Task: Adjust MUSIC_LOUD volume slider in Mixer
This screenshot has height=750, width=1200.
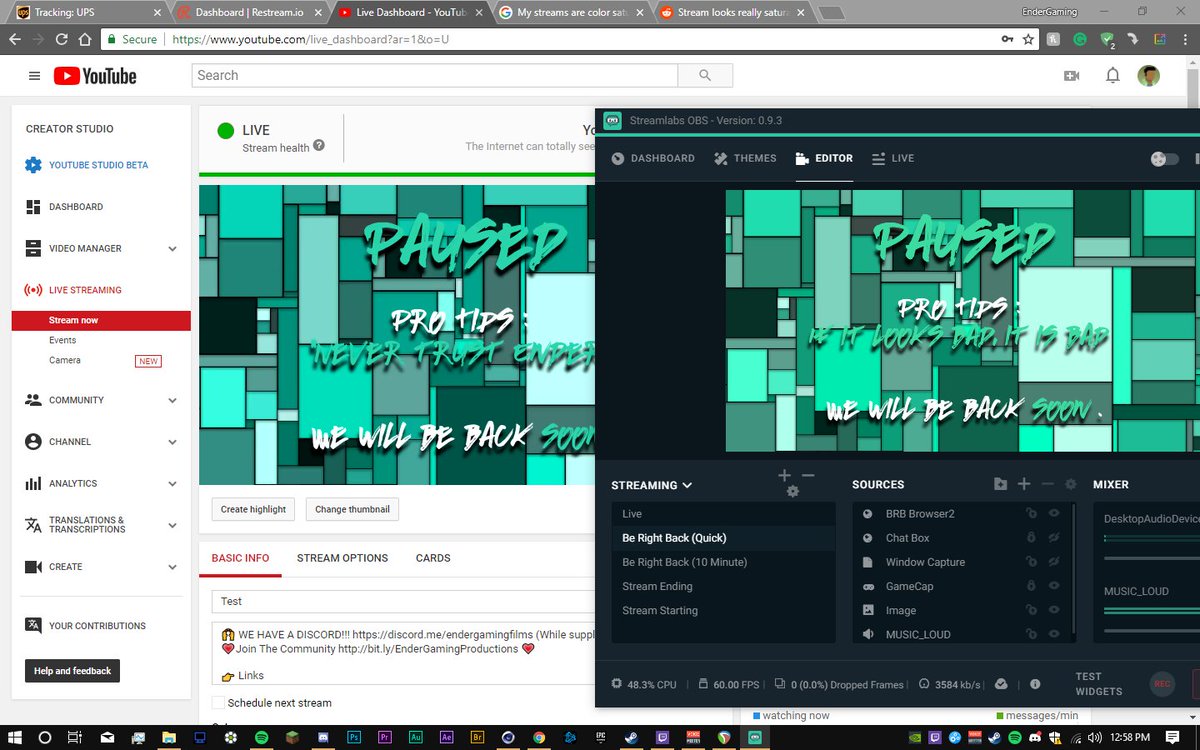Action: point(1152,630)
